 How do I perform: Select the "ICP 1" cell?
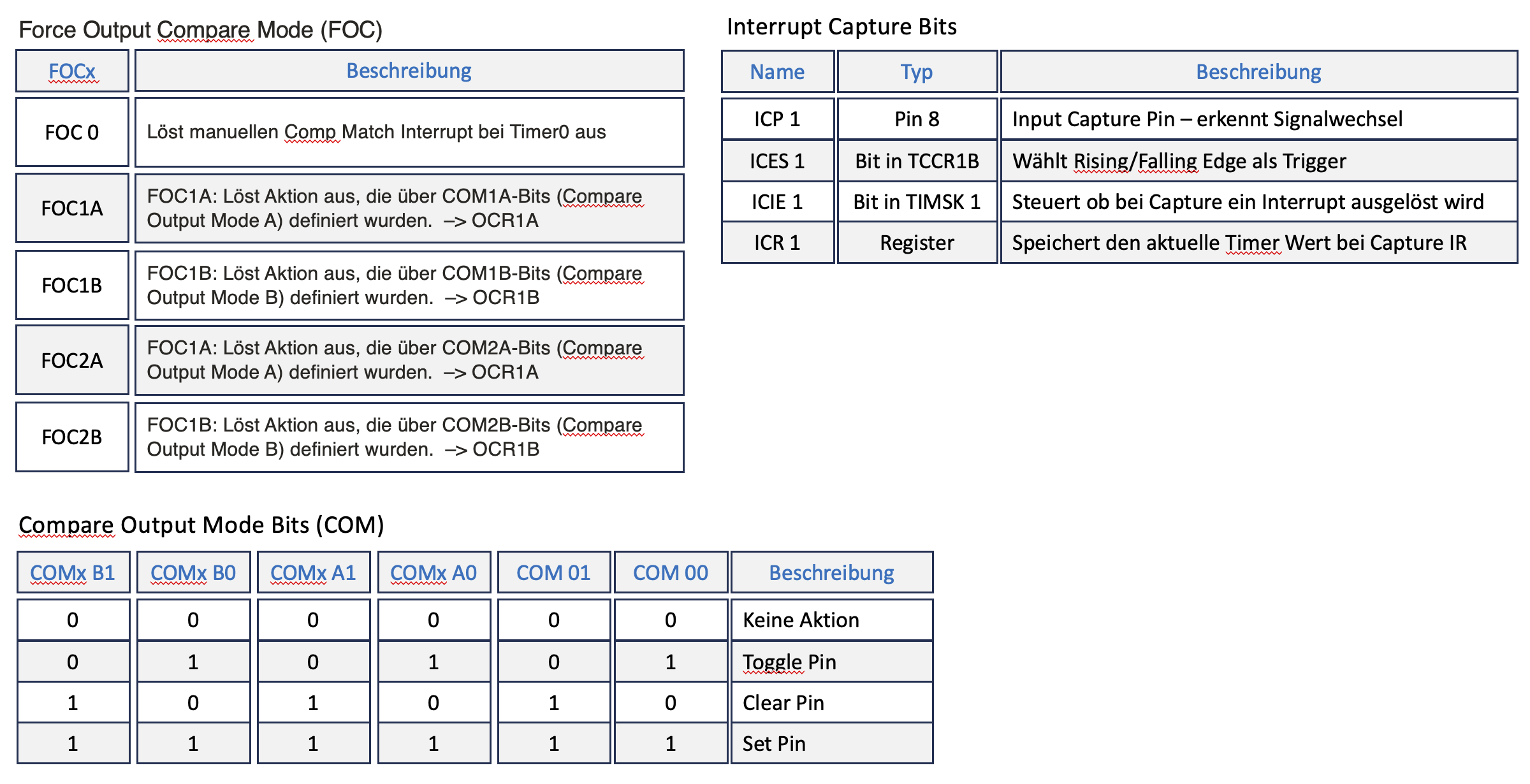pos(777,119)
